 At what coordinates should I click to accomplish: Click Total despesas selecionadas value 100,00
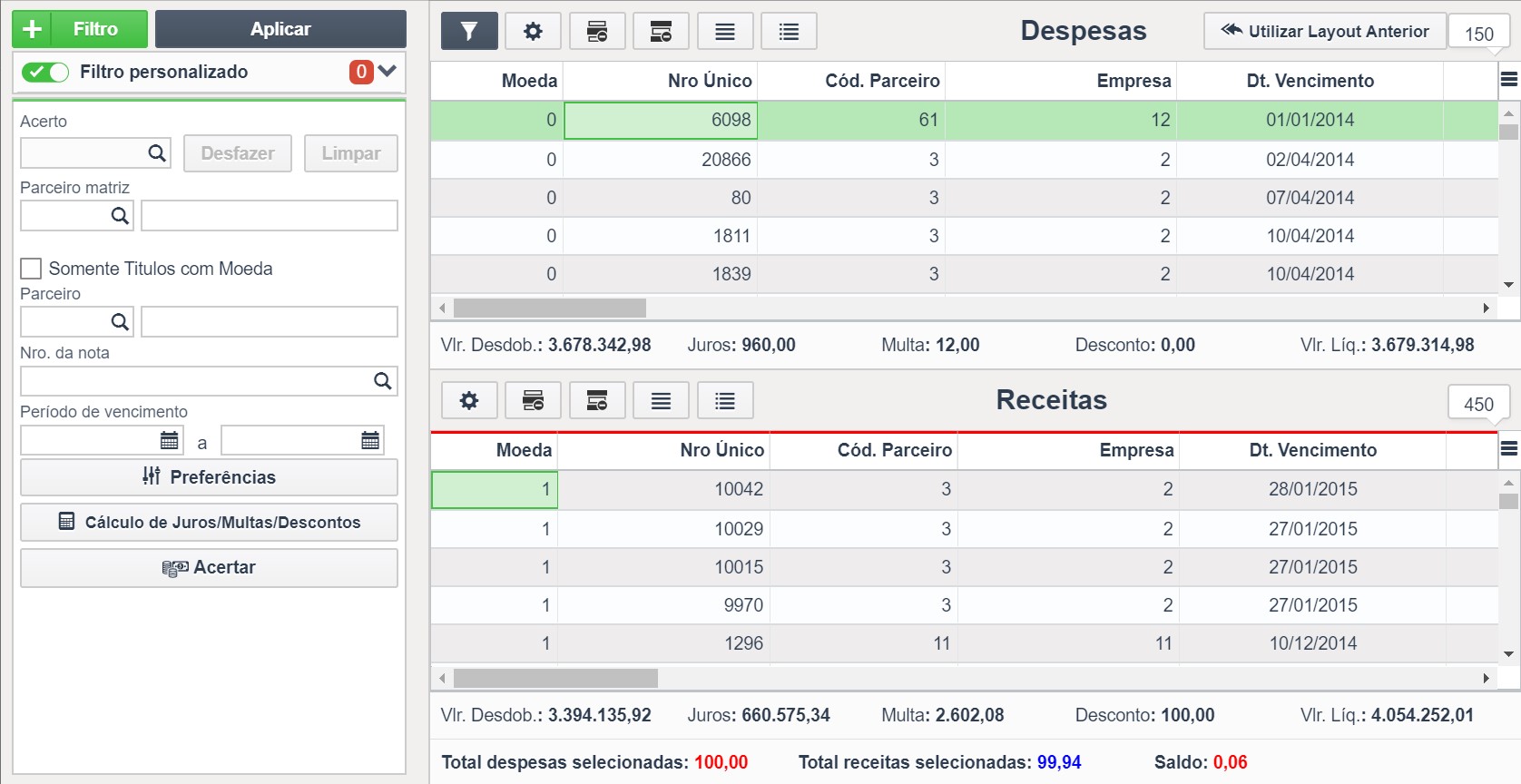tap(721, 762)
